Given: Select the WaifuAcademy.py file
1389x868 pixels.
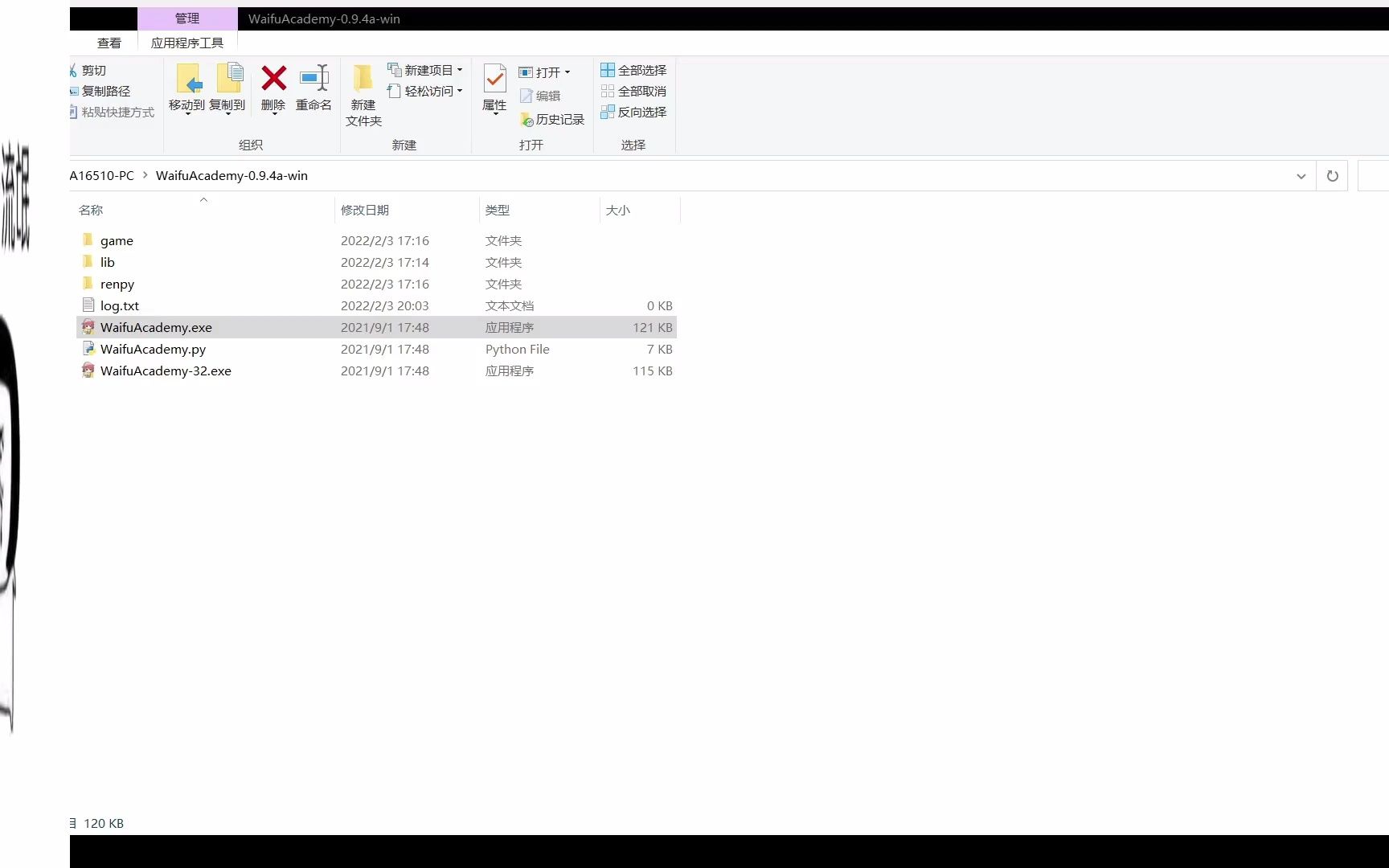Looking at the screenshot, I should click(153, 350).
